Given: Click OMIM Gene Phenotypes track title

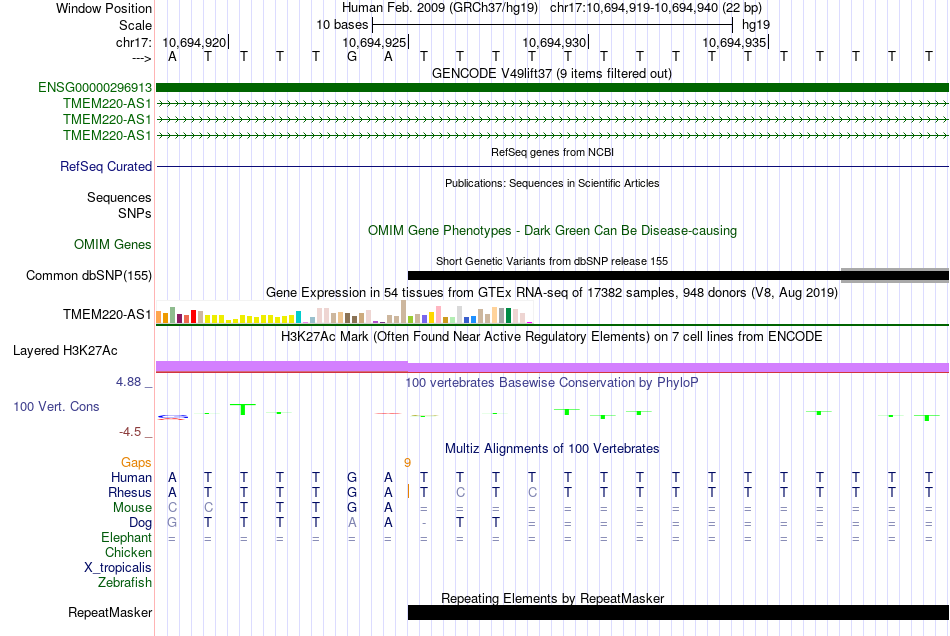Looking at the screenshot, I should pyautogui.click(x=553, y=231).
